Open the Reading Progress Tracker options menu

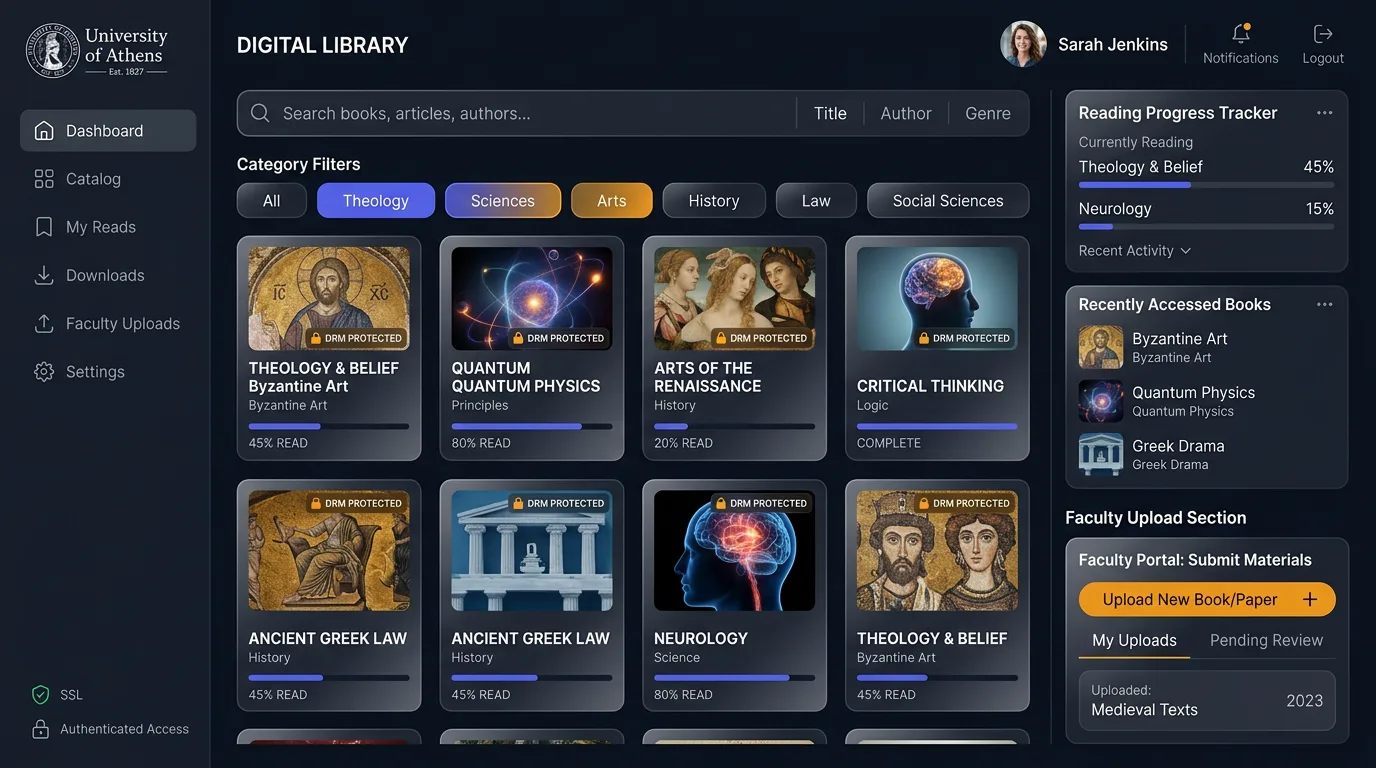point(1324,113)
